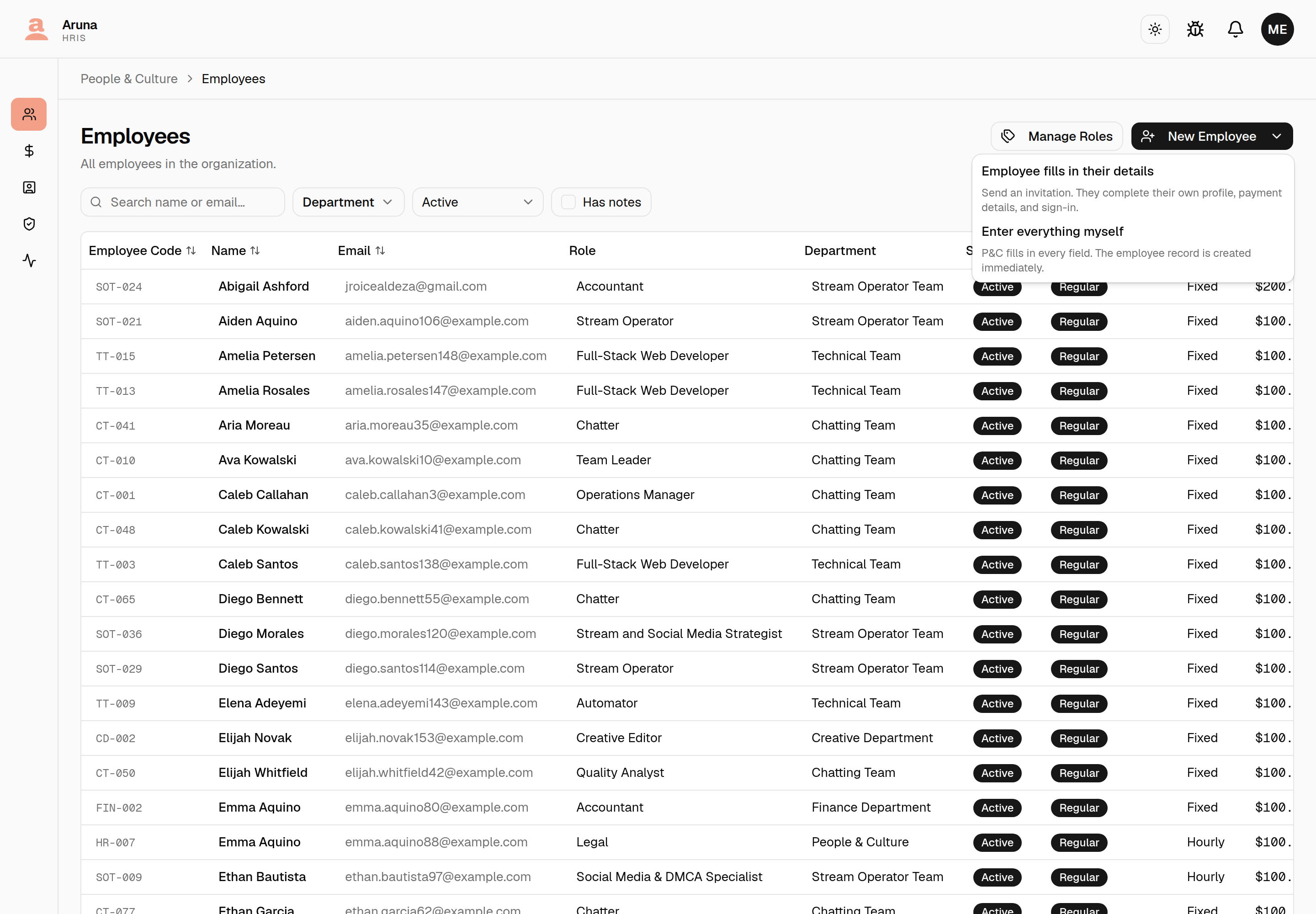
Task: Click Active badge in Elijah Novak row
Action: pyautogui.click(x=997, y=738)
